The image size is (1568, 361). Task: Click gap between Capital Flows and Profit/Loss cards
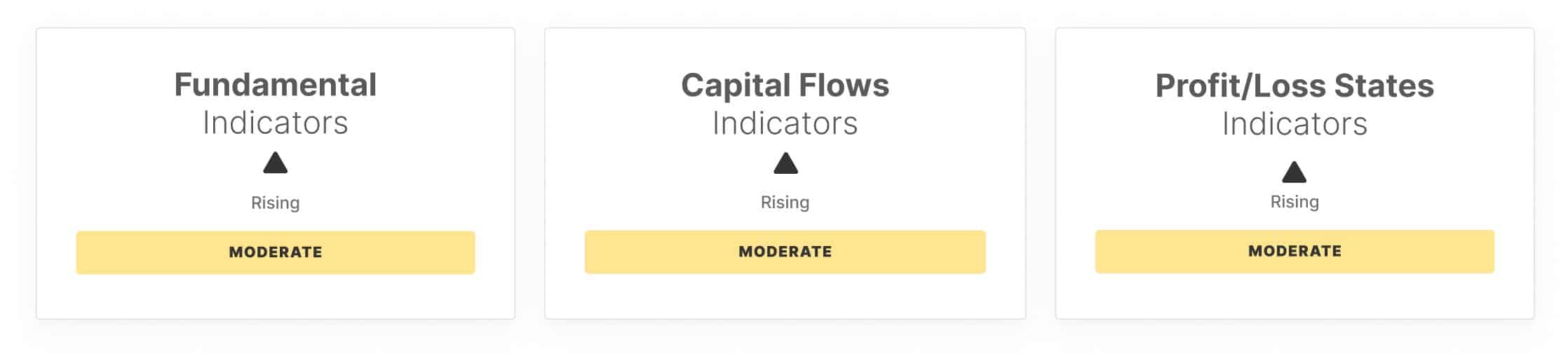click(1041, 173)
